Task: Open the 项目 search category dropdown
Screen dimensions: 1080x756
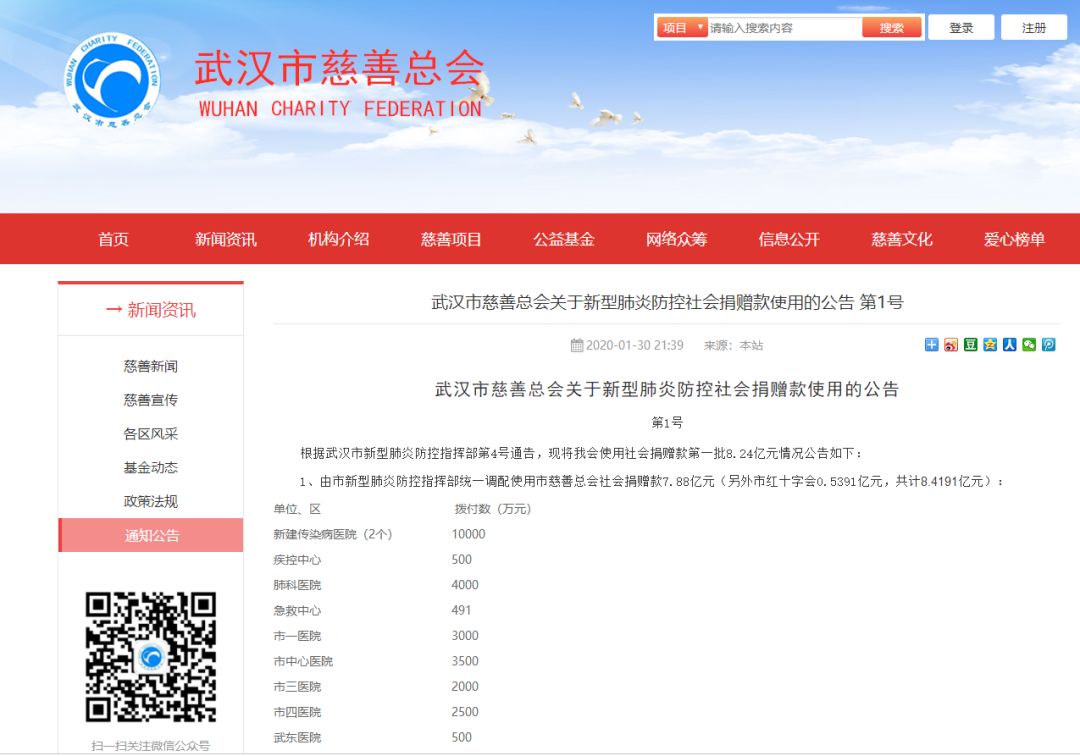Action: pyautogui.click(x=681, y=28)
